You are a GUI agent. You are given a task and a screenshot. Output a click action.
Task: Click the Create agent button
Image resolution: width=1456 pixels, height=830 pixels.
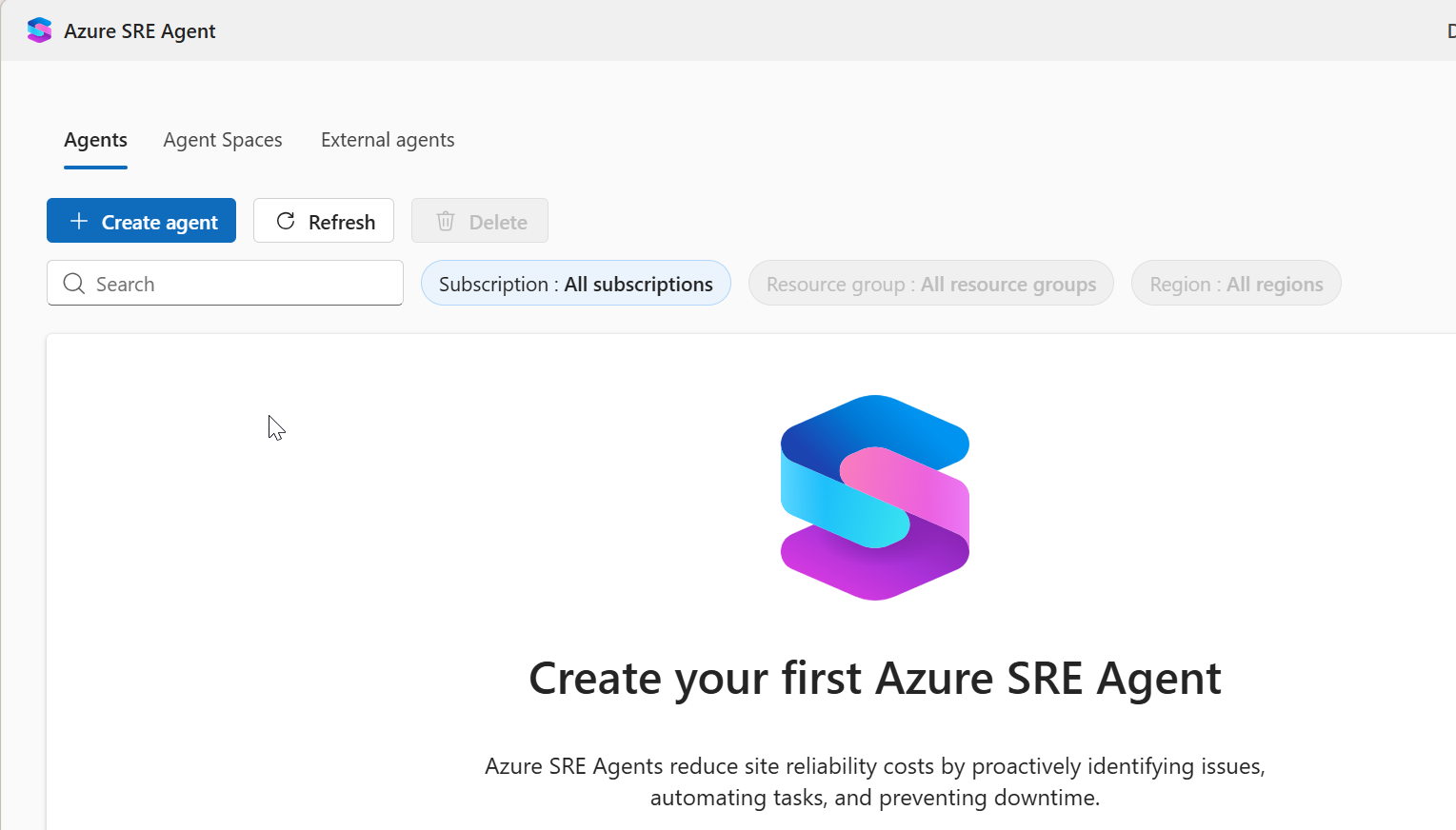[x=141, y=221]
